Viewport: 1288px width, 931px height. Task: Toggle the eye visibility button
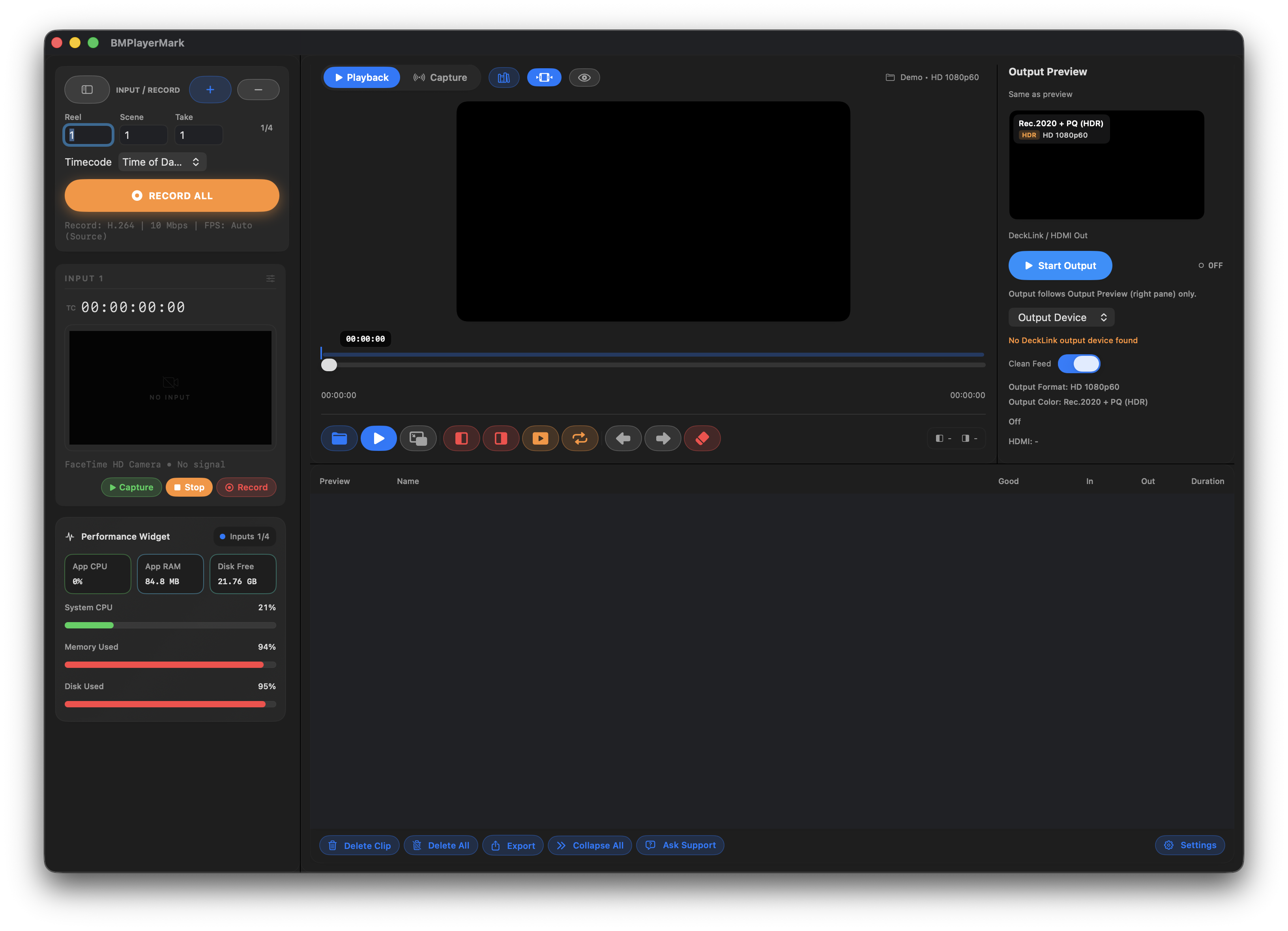point(584,78)
